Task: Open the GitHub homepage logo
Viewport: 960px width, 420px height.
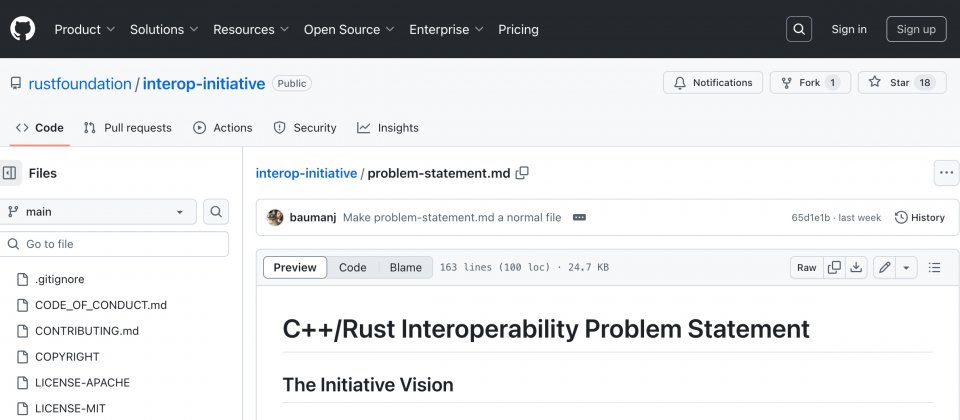Action: pos(23,29)
